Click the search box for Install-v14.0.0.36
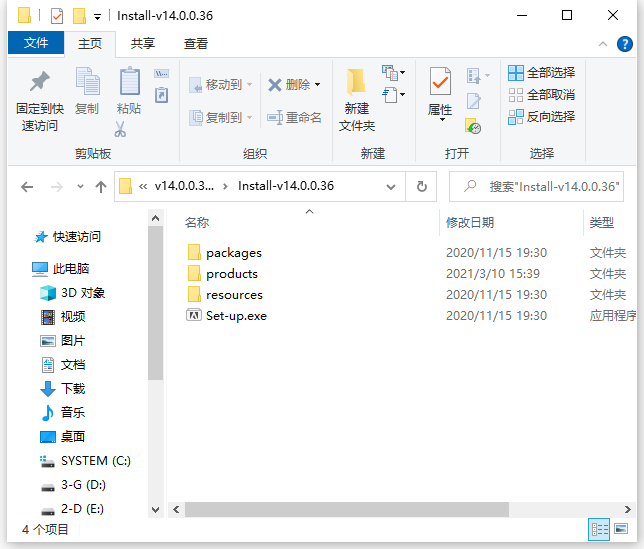 point(536,187)
